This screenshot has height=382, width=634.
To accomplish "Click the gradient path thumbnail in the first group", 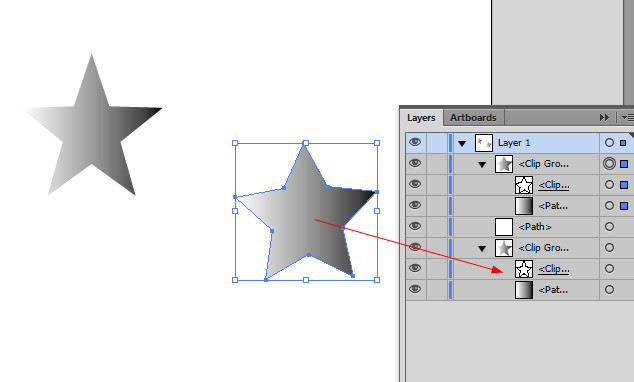I will (x=524, y=206).
